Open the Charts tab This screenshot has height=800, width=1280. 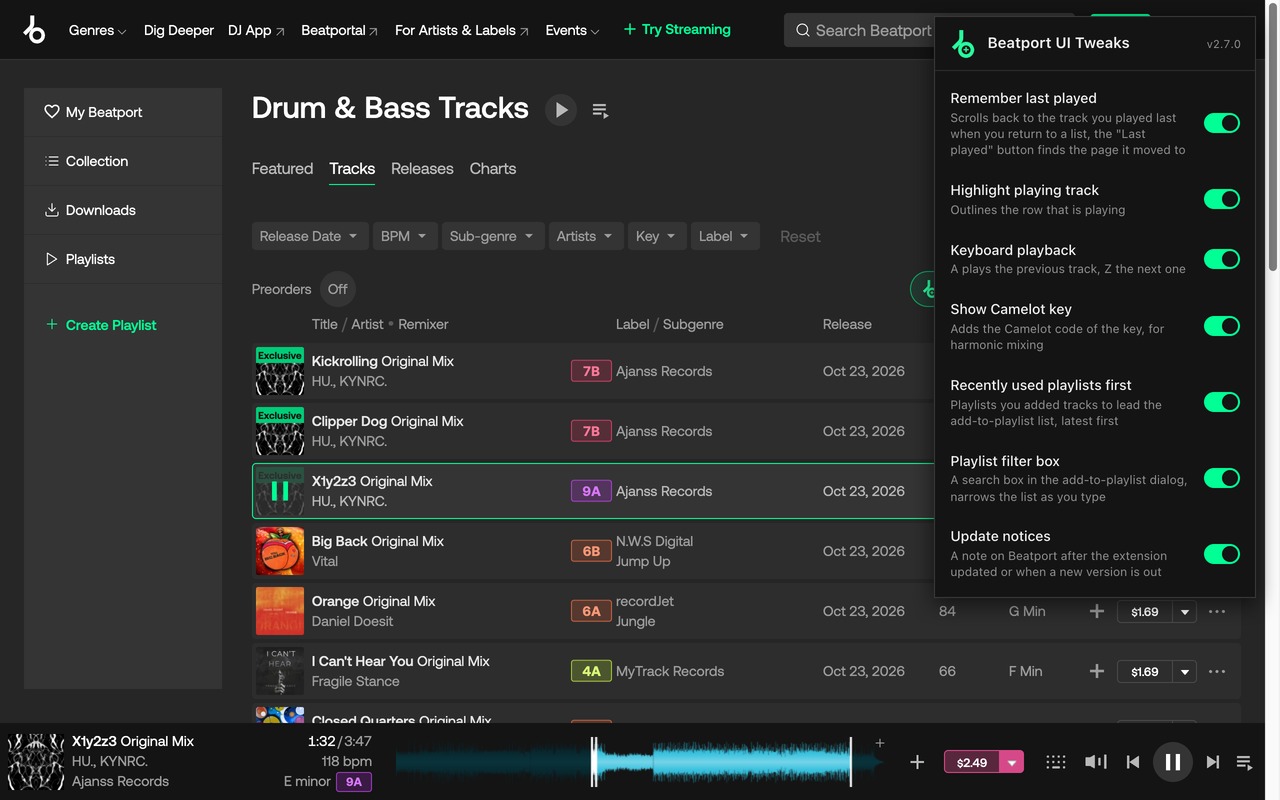tap(493, 169)
